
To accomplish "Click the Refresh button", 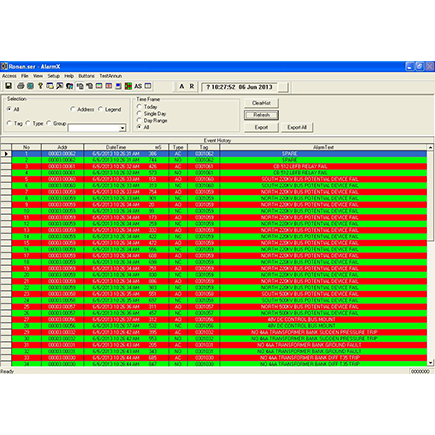I will pyautogui.click(x=261, y=115).
